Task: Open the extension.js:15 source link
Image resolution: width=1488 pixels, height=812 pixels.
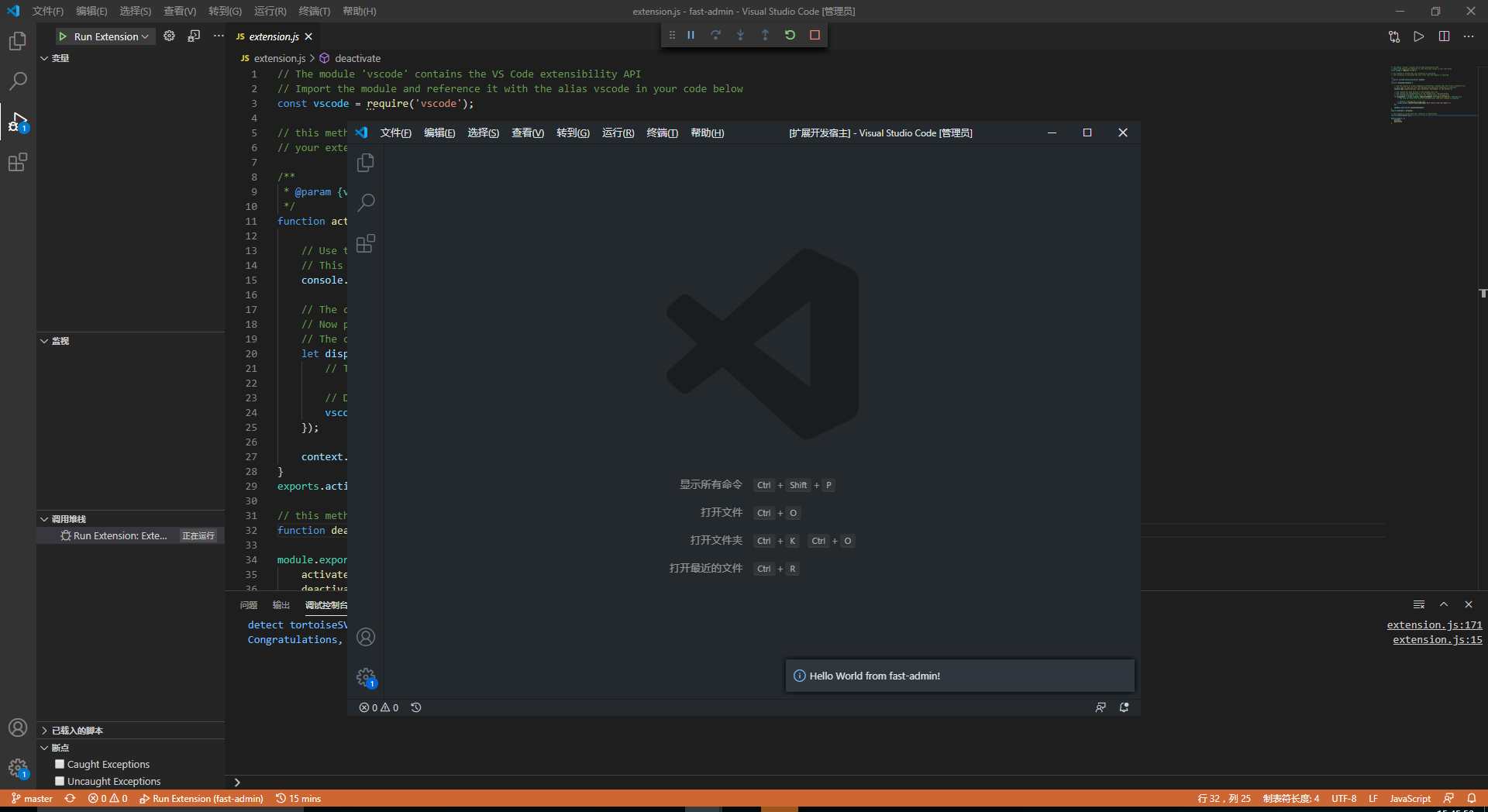Action: click(x=1437, y=640)
